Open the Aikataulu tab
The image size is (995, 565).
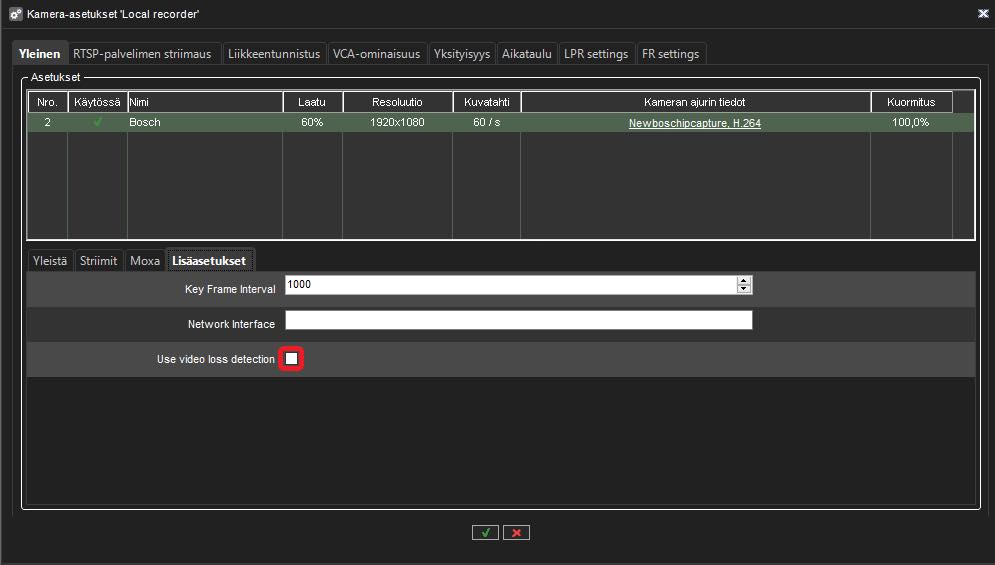click(x=527, y=54)
